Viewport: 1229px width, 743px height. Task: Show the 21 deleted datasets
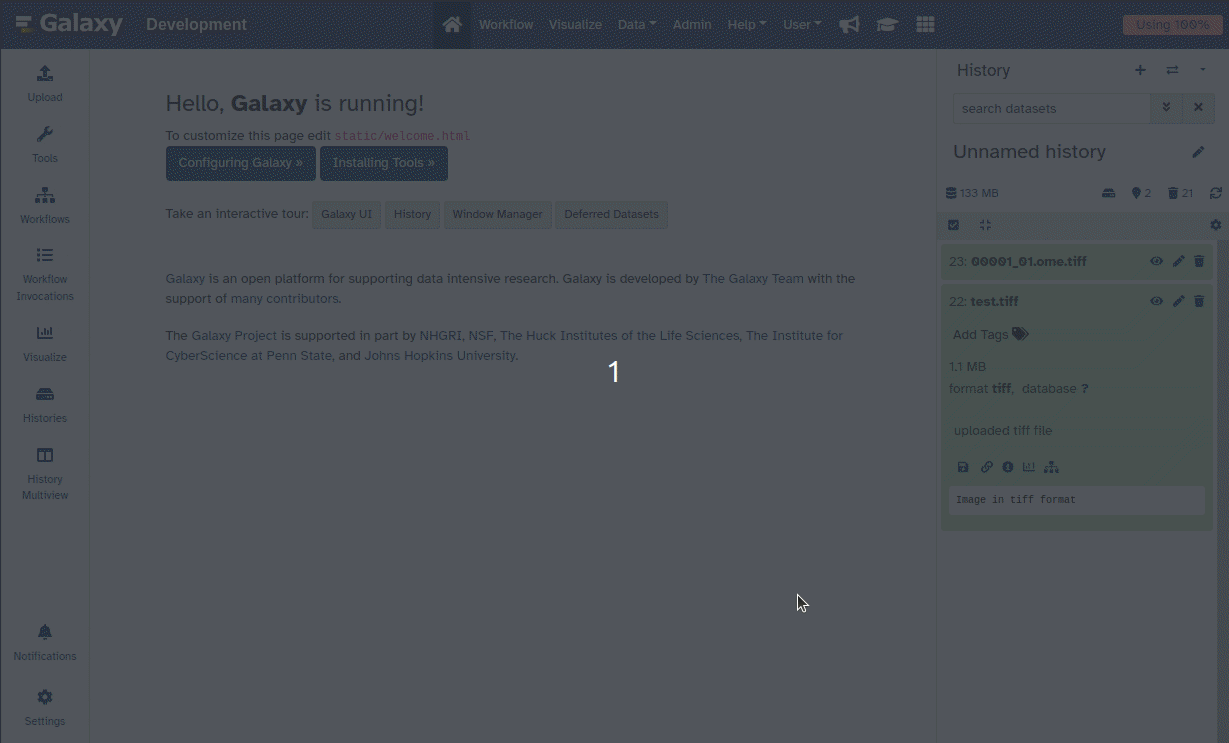coord(1180,193)
